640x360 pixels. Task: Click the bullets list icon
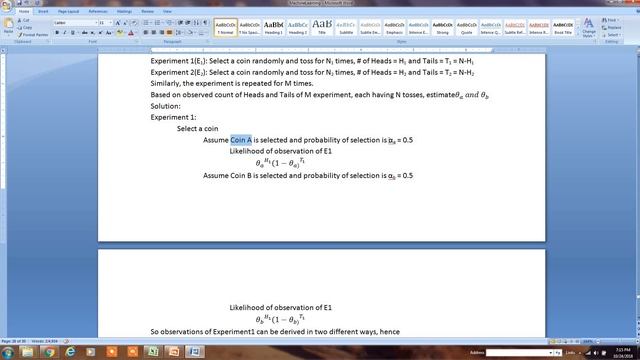(146, 23)
